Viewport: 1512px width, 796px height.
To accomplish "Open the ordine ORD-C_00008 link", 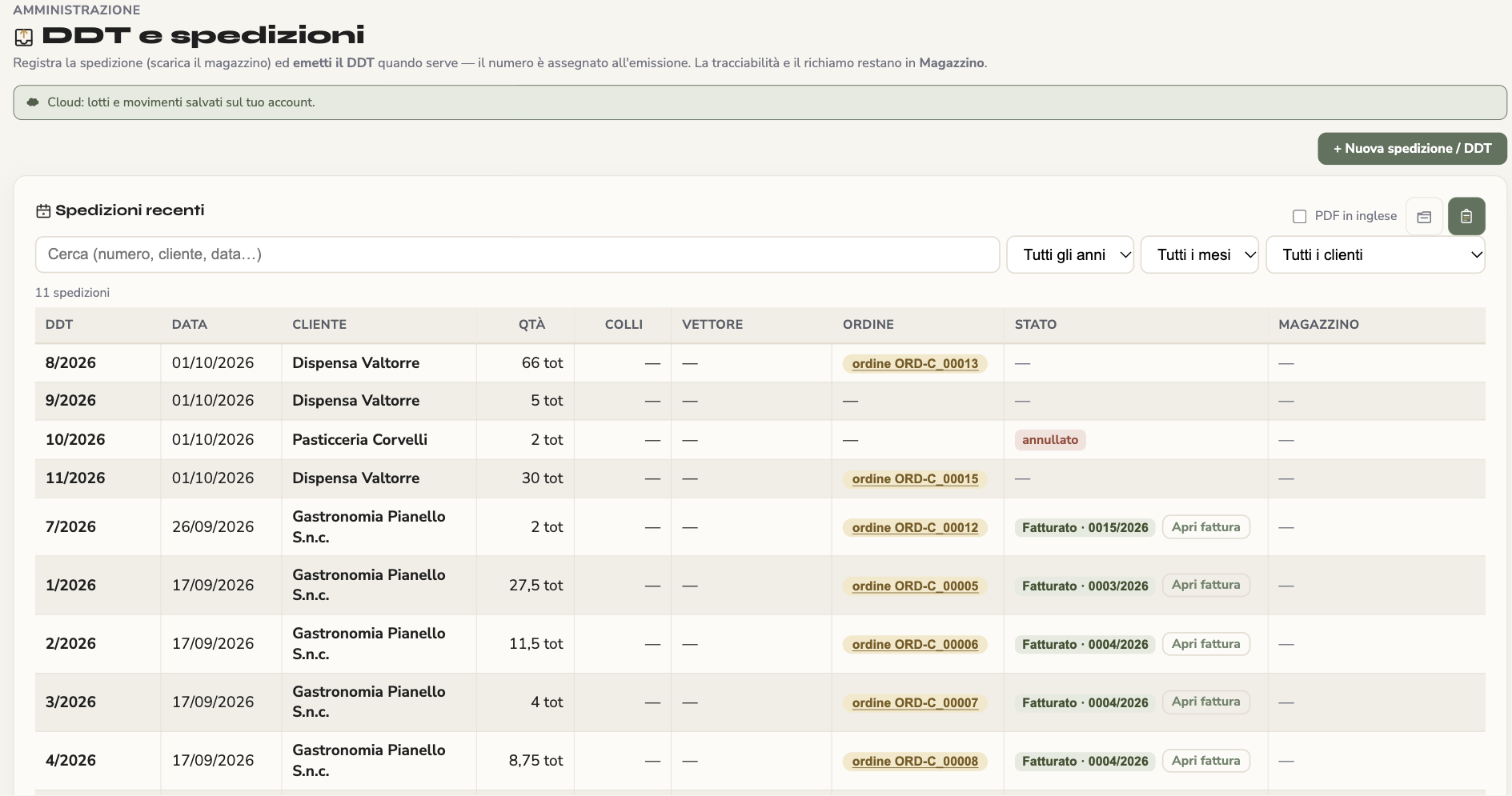I will [x=915, y=762].
